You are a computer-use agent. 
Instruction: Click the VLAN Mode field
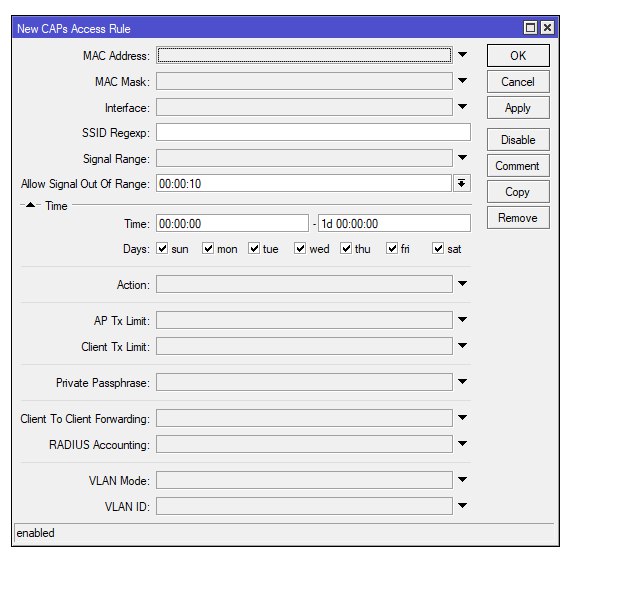(304, 480)
